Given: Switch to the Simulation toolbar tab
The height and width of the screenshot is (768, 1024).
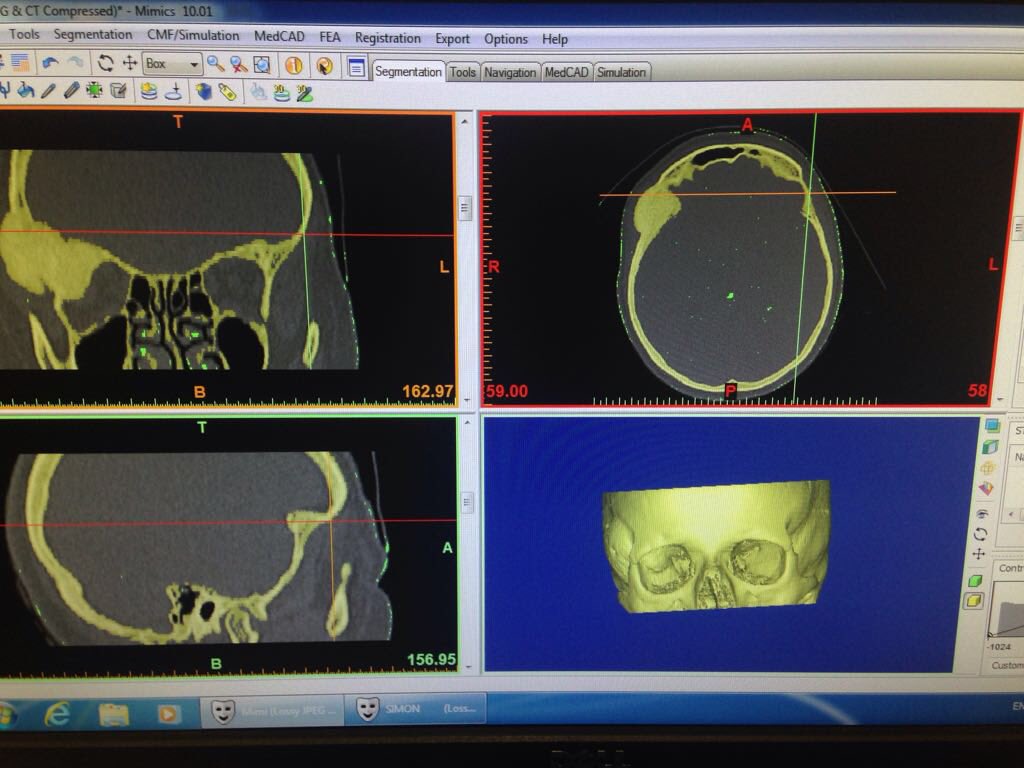Looking at the screenshot, I should pos(621,72).
